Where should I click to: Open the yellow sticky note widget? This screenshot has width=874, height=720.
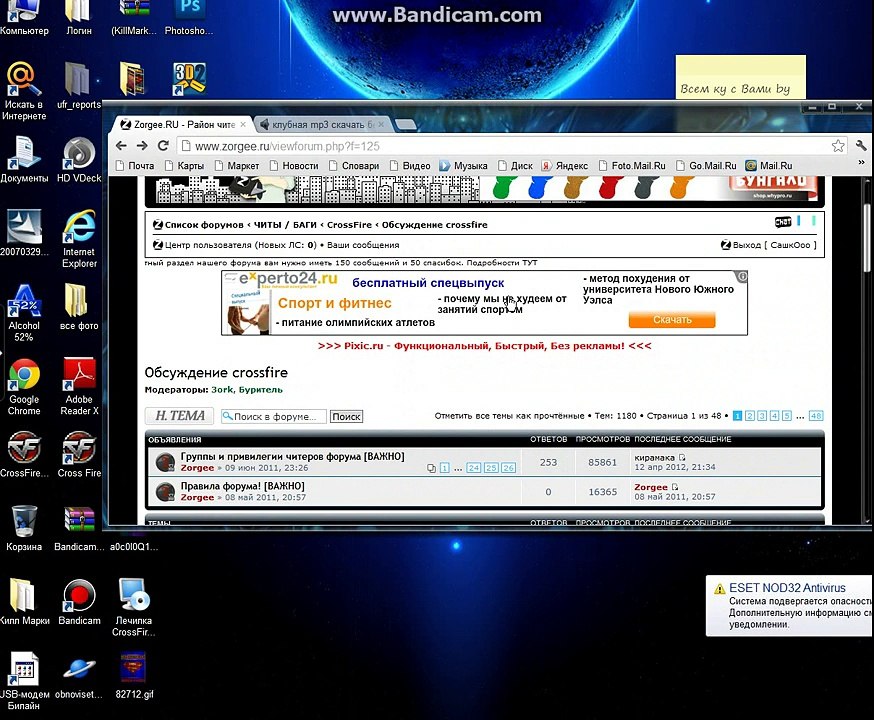740,77
